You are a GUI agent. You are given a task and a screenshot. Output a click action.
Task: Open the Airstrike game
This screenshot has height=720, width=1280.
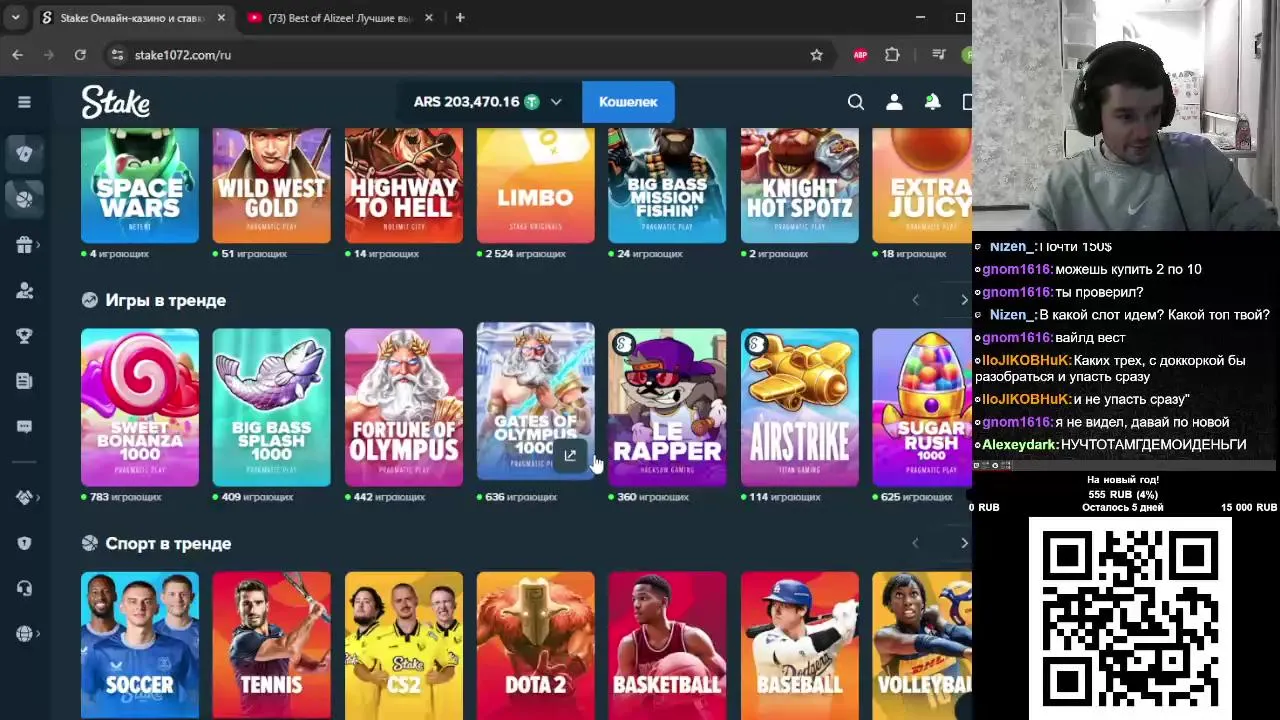(x=799, y=407)
